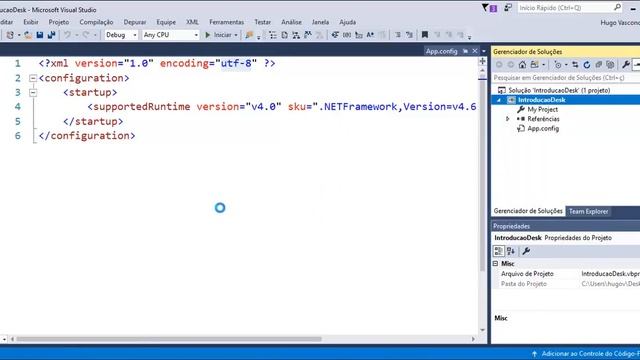Switch to Gerenciador de Soluções bottom tab
This screenshot has width=640, height=360.
tap(528, 211)
